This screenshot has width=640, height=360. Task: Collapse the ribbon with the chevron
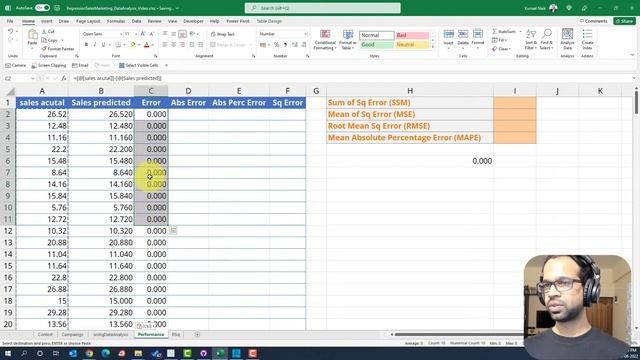632,55
